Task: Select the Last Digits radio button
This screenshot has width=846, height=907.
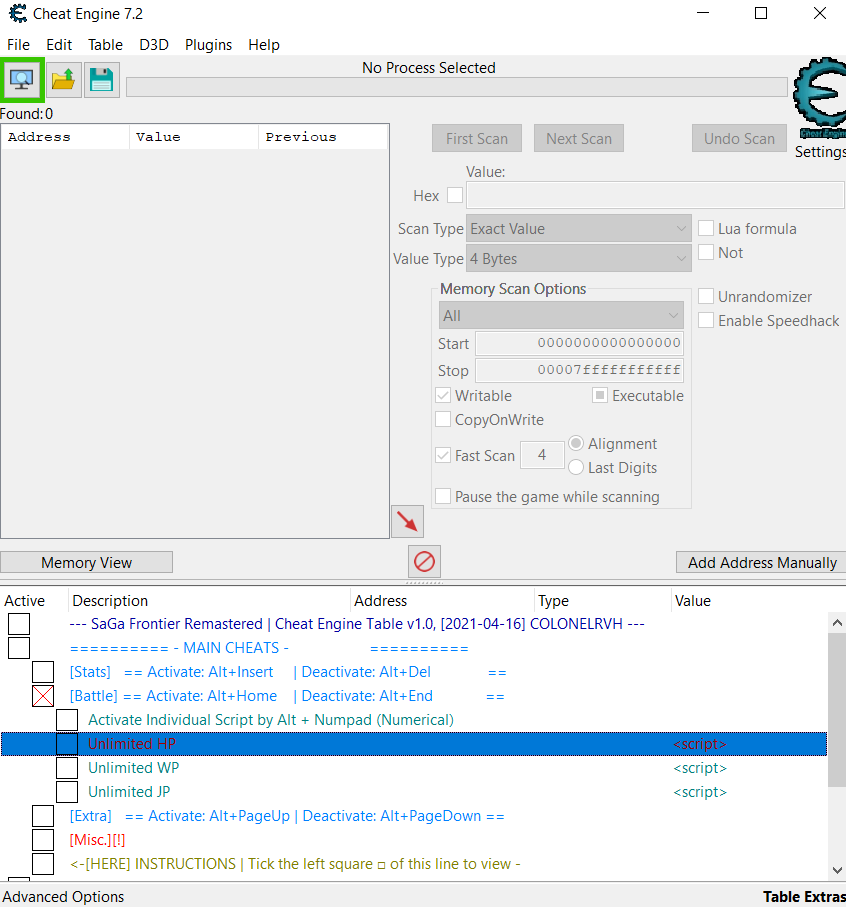Action: pyautogui.click(x=576, y=467)
